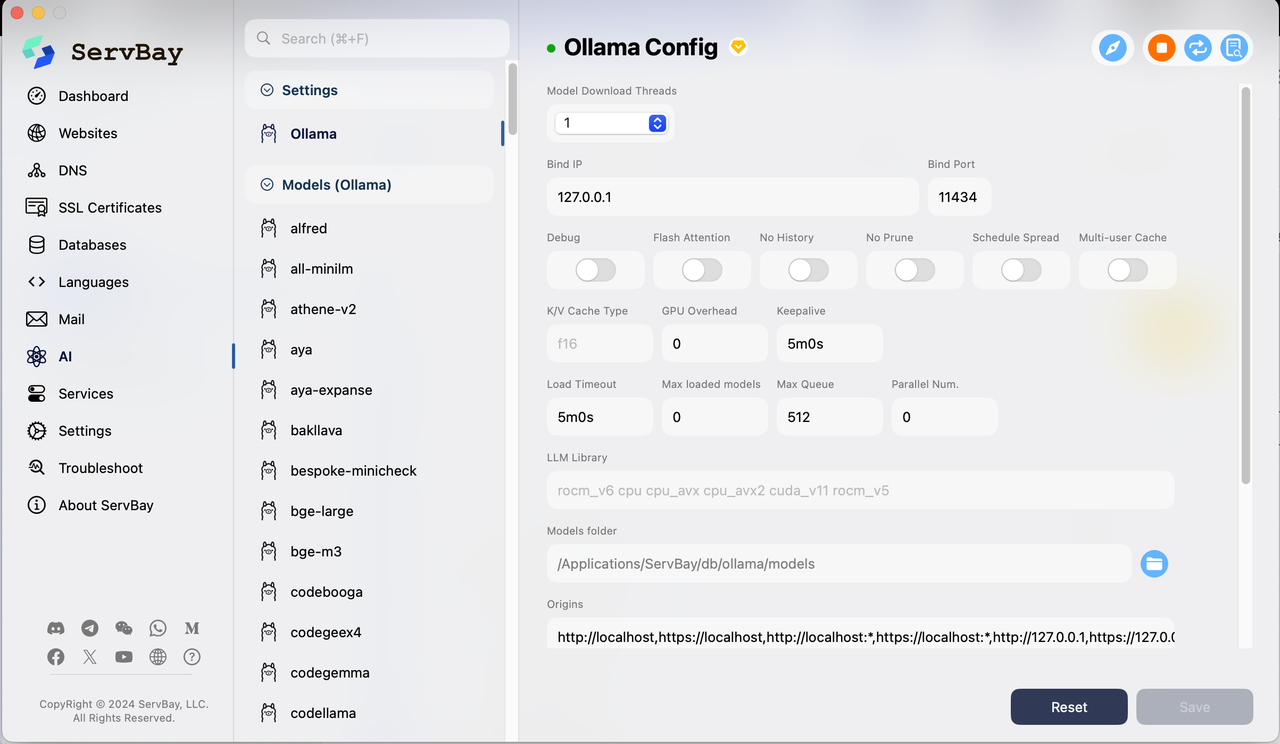
Task: Reset the Ollama configuration
Action: tap(1069, 707)
